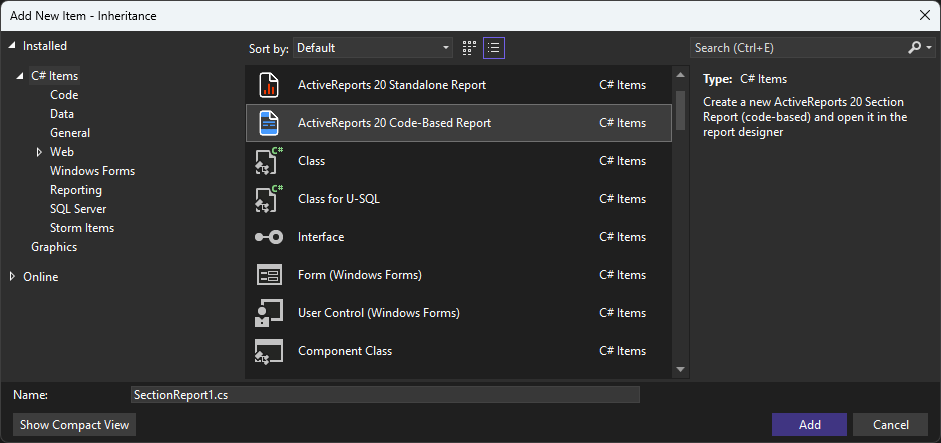
Task: Switch to medium icons list view
Action: [494, 48]
